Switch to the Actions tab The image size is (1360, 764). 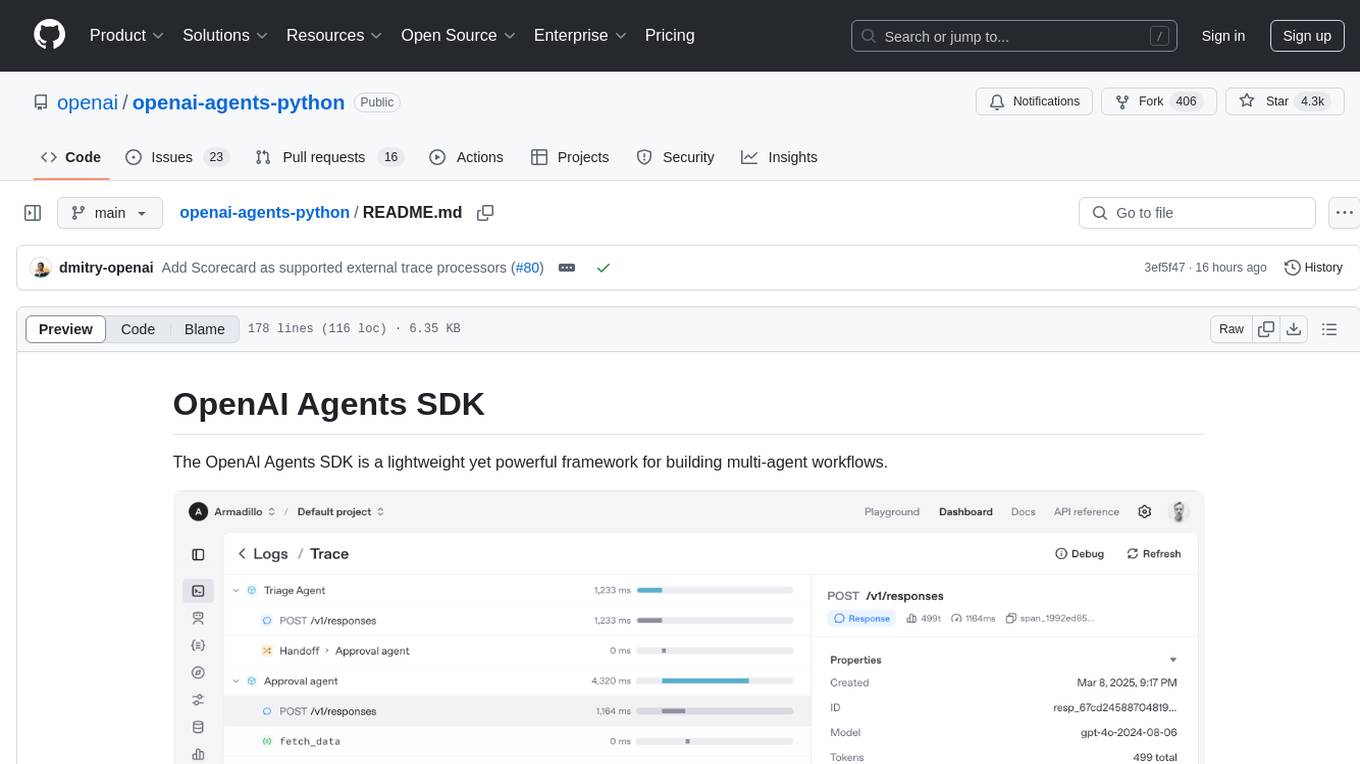(x=466, y=157)
